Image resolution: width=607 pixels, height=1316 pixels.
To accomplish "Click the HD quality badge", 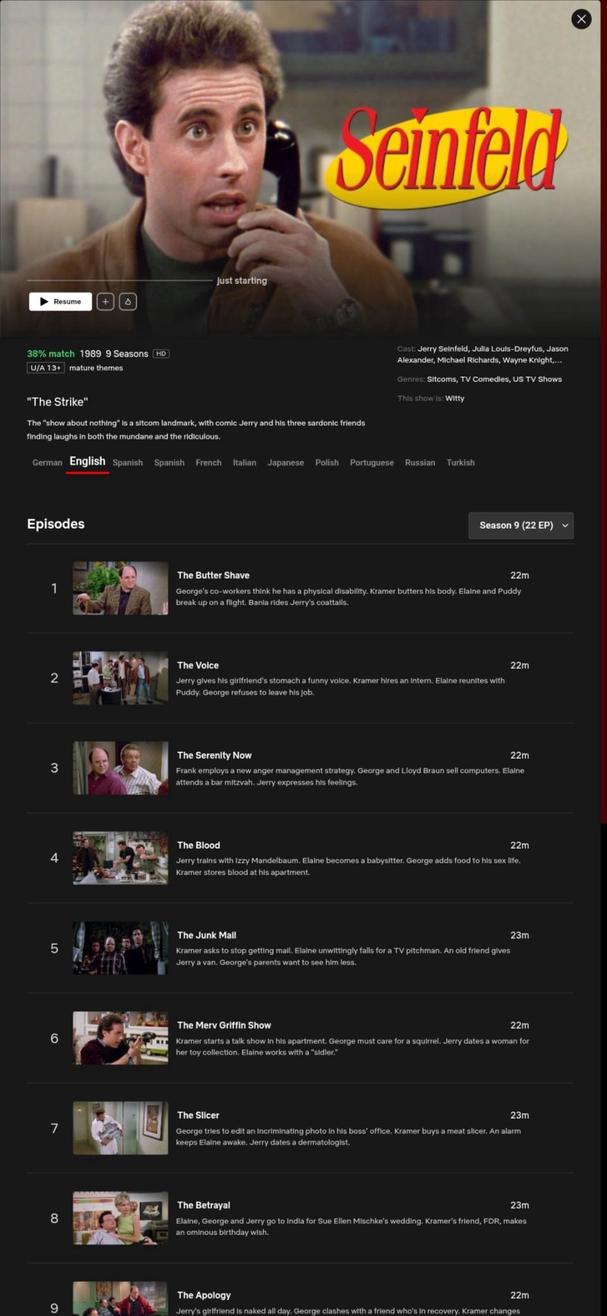I will [160, 354].
